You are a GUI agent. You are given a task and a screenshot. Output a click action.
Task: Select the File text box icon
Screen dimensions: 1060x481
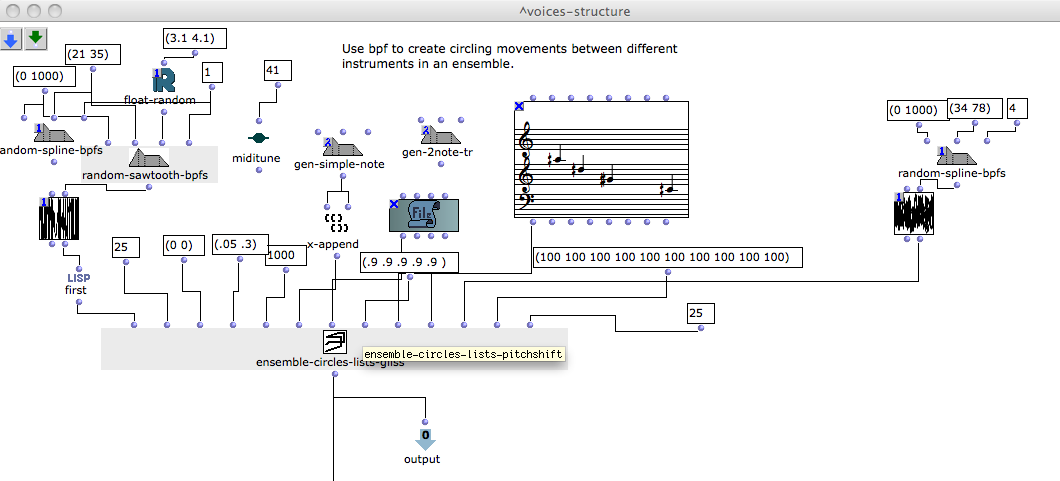(x=423, y=215)
